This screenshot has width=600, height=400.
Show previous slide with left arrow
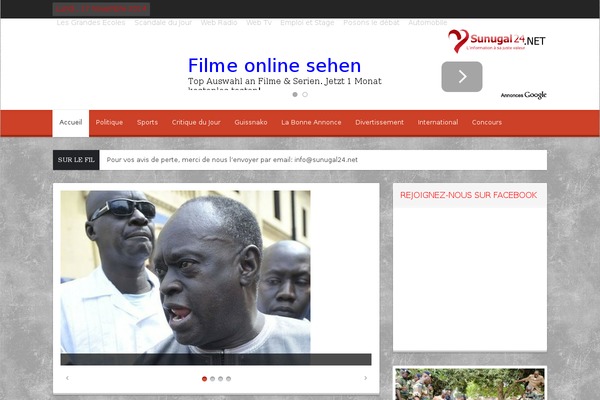[x=67, y=378]
